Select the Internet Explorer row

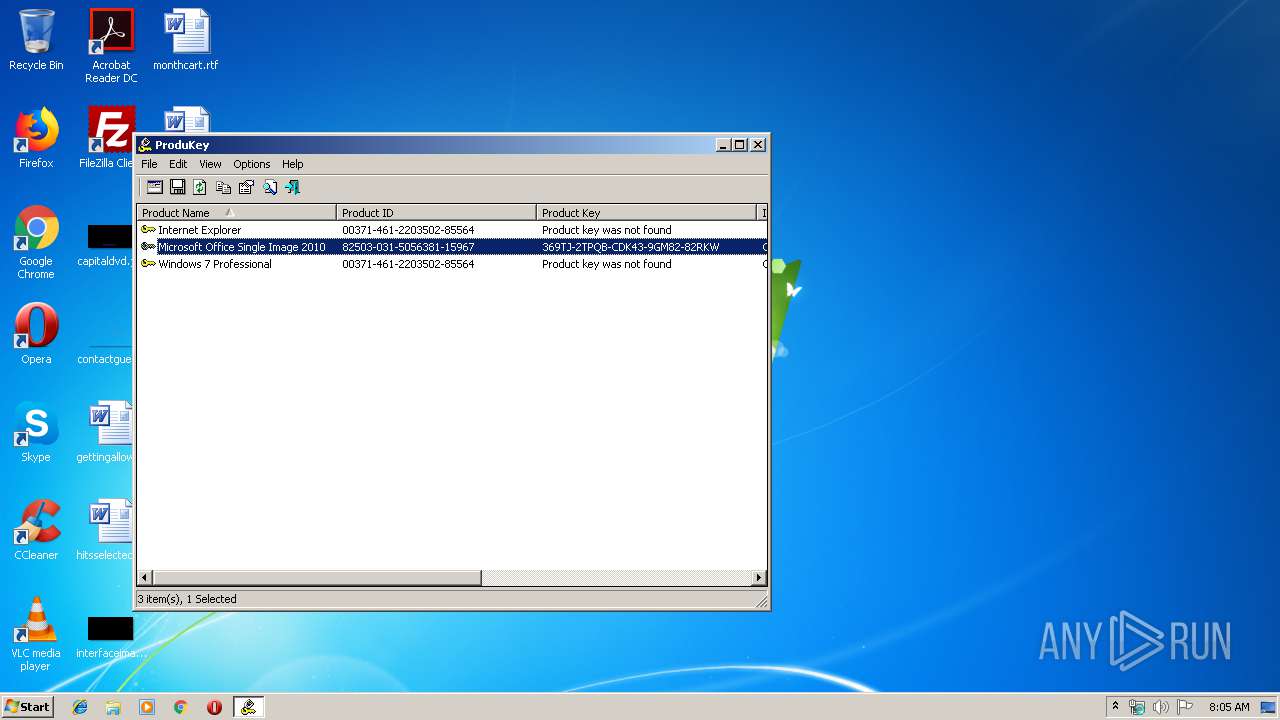click(x=452, y=230)
